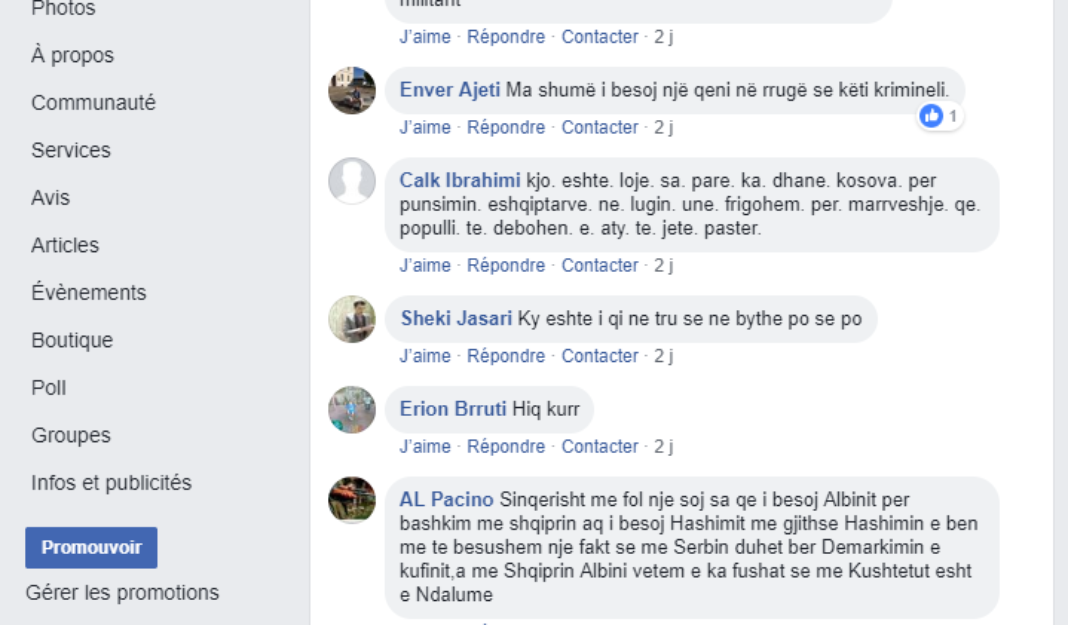The height and width of the screenshot is (625, 1068).
Task: Open Boutique from sidebar menu
Action: pos(72,340)
